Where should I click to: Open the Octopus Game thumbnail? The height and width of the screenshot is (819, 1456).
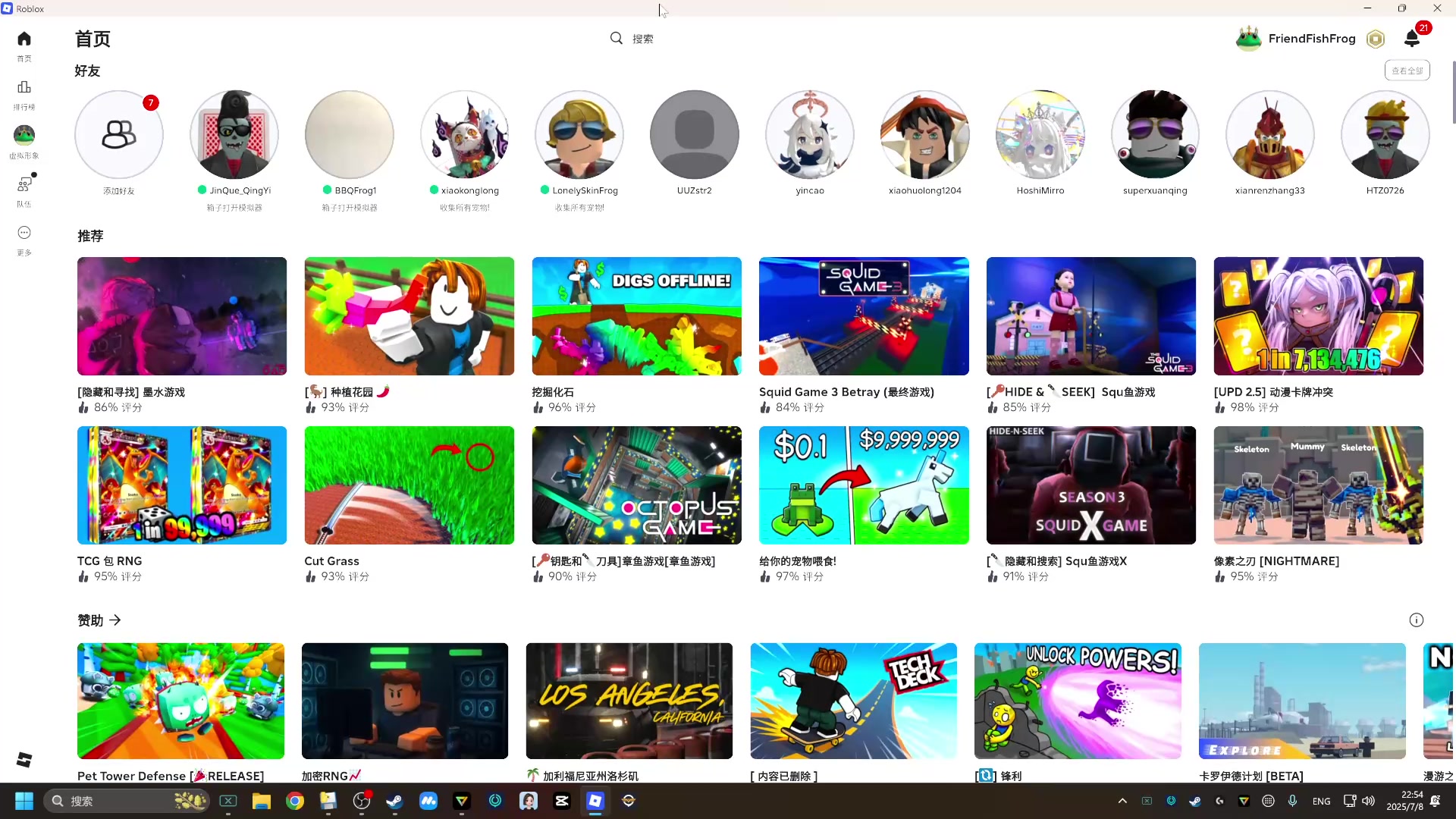click(x=637, y=485)
